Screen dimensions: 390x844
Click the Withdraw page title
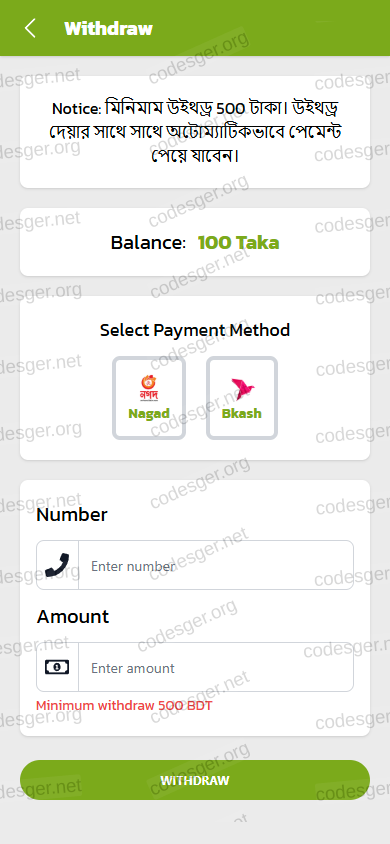[109, 29]
